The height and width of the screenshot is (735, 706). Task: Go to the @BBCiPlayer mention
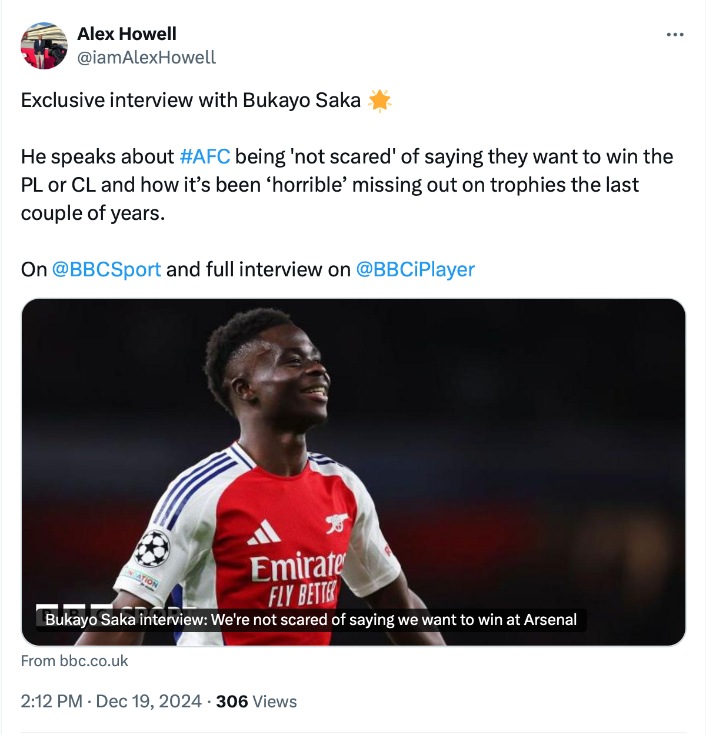click(x=415, y=269)
